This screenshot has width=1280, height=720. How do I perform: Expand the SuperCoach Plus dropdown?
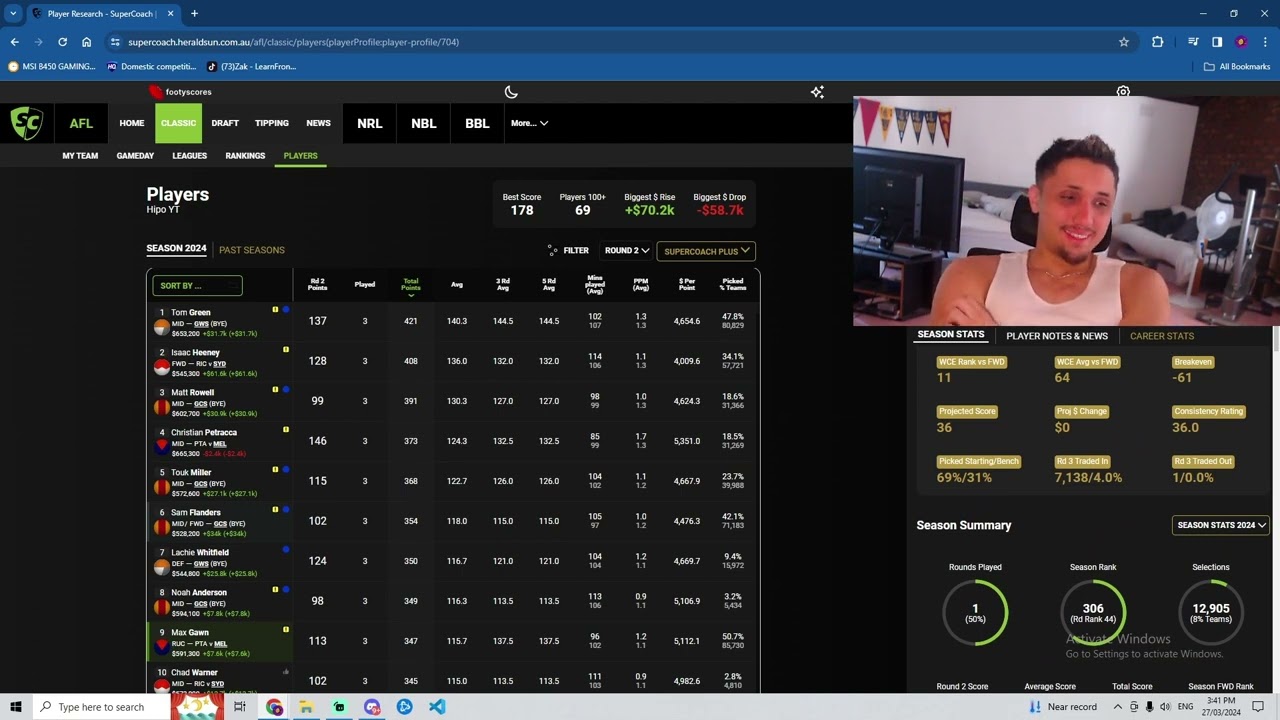point(706,251)
